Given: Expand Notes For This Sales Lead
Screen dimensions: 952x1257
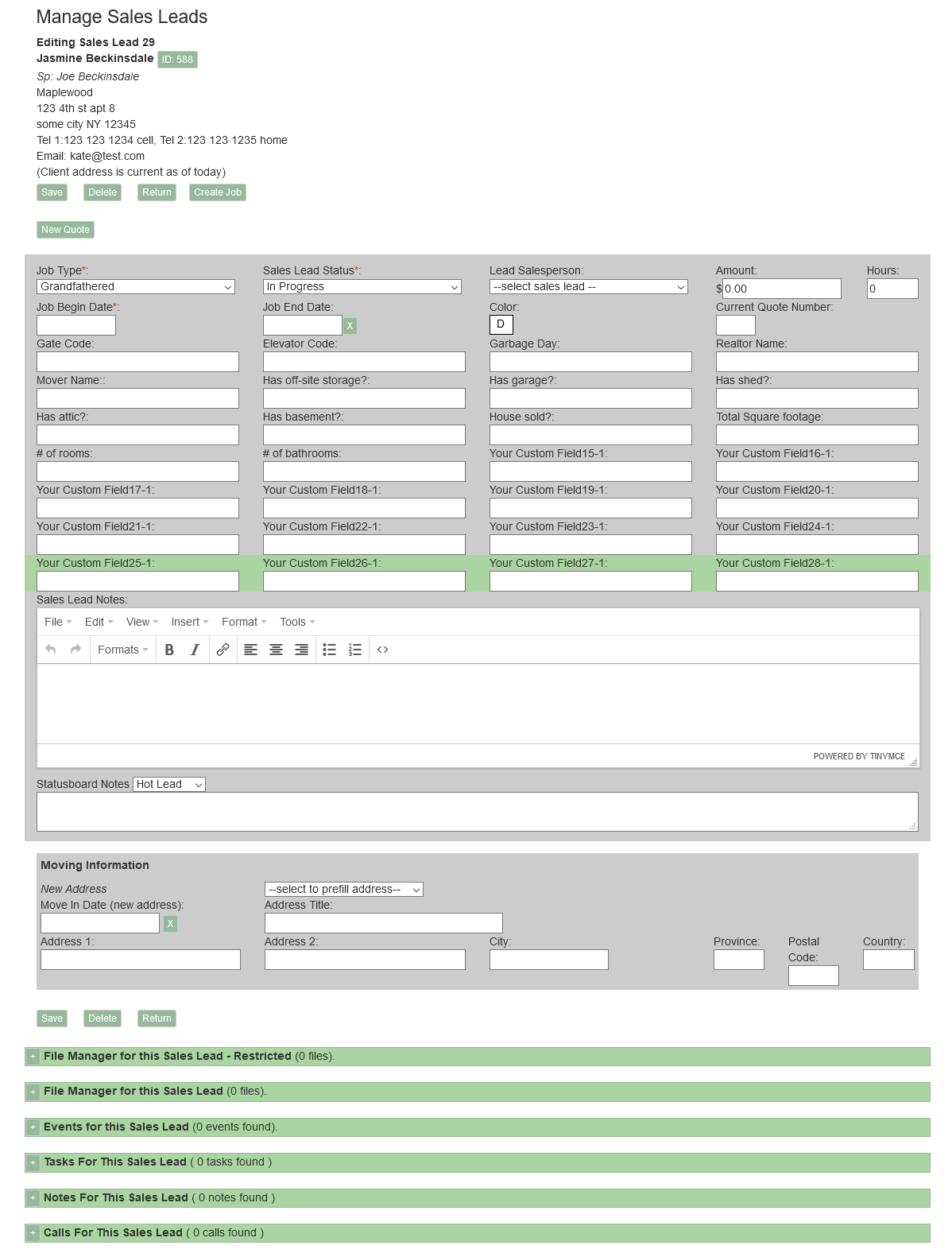Looking at the screenshot, I should [x=33, y=1198].
